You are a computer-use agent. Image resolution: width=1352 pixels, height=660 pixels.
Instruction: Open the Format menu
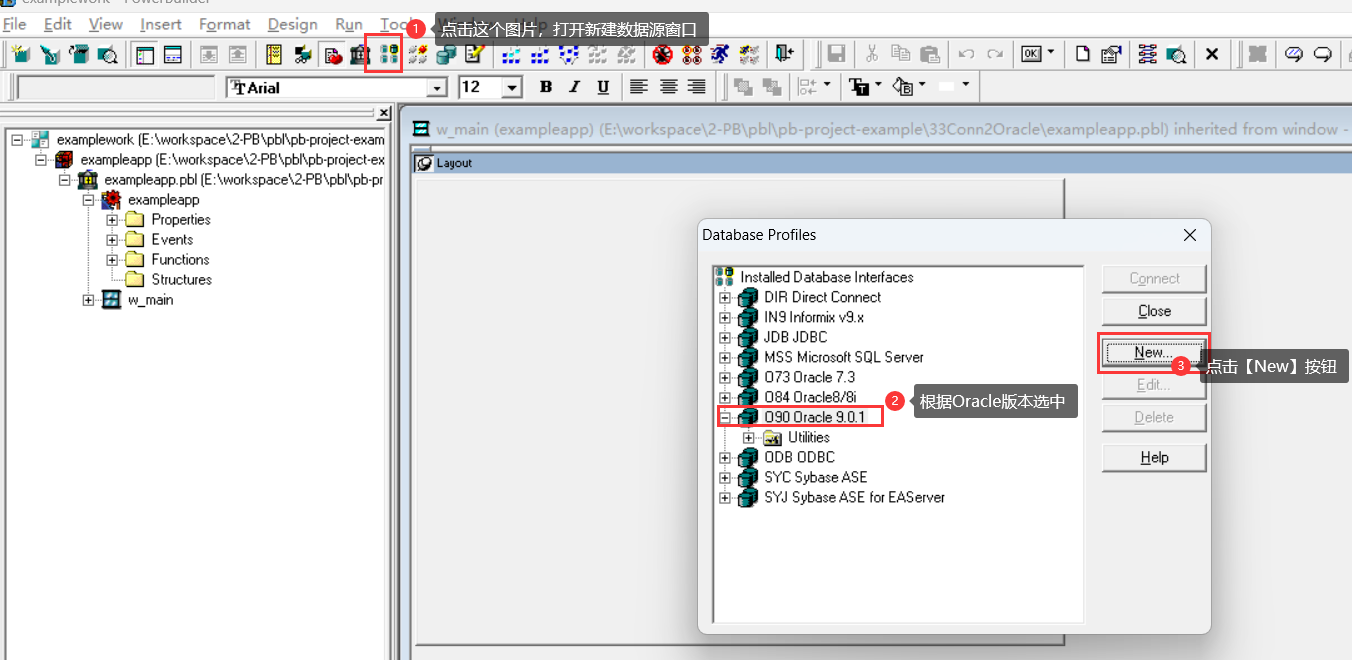point(225,24)
